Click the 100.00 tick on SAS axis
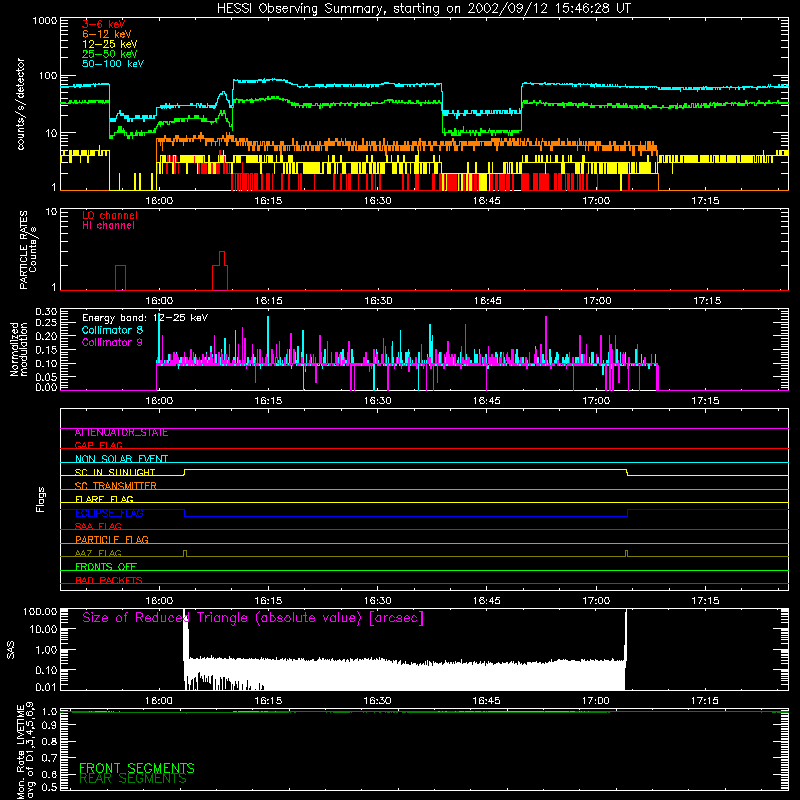800x800 pixels. 40,611
